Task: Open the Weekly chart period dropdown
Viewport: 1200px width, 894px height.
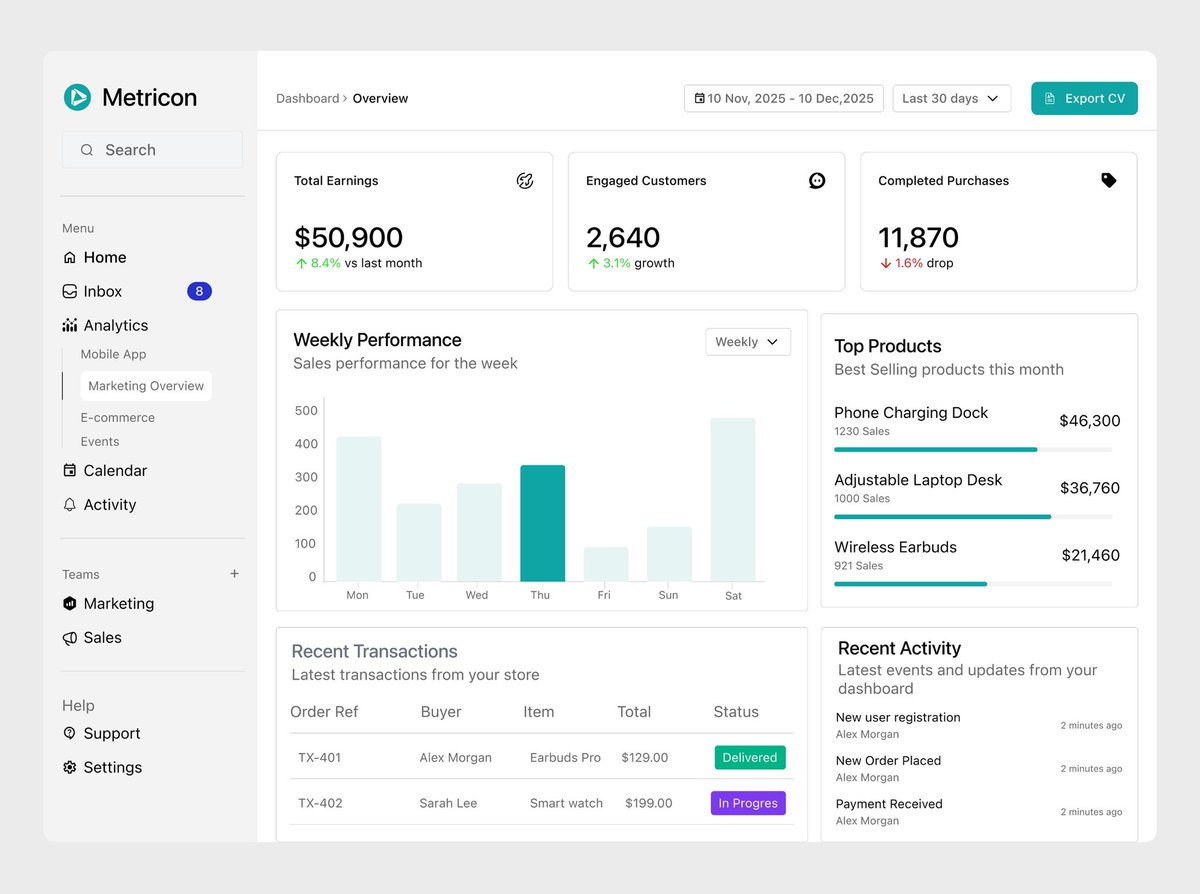Action: click(x=748, y=342)
